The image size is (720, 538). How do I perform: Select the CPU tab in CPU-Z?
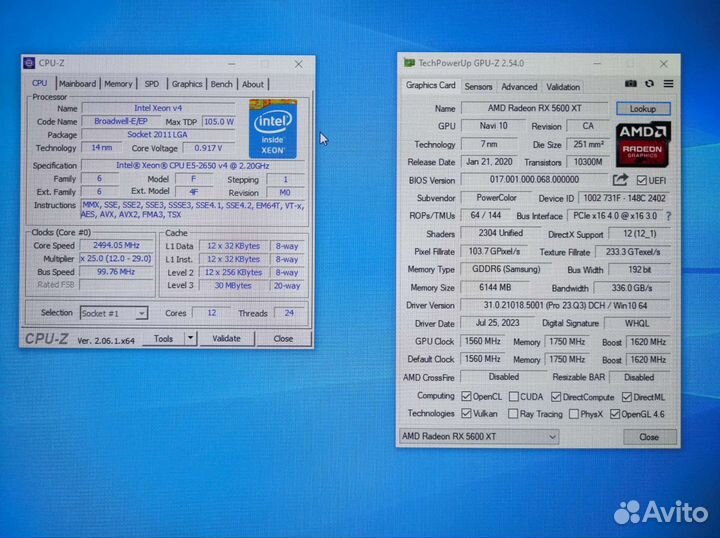point(39,83)
